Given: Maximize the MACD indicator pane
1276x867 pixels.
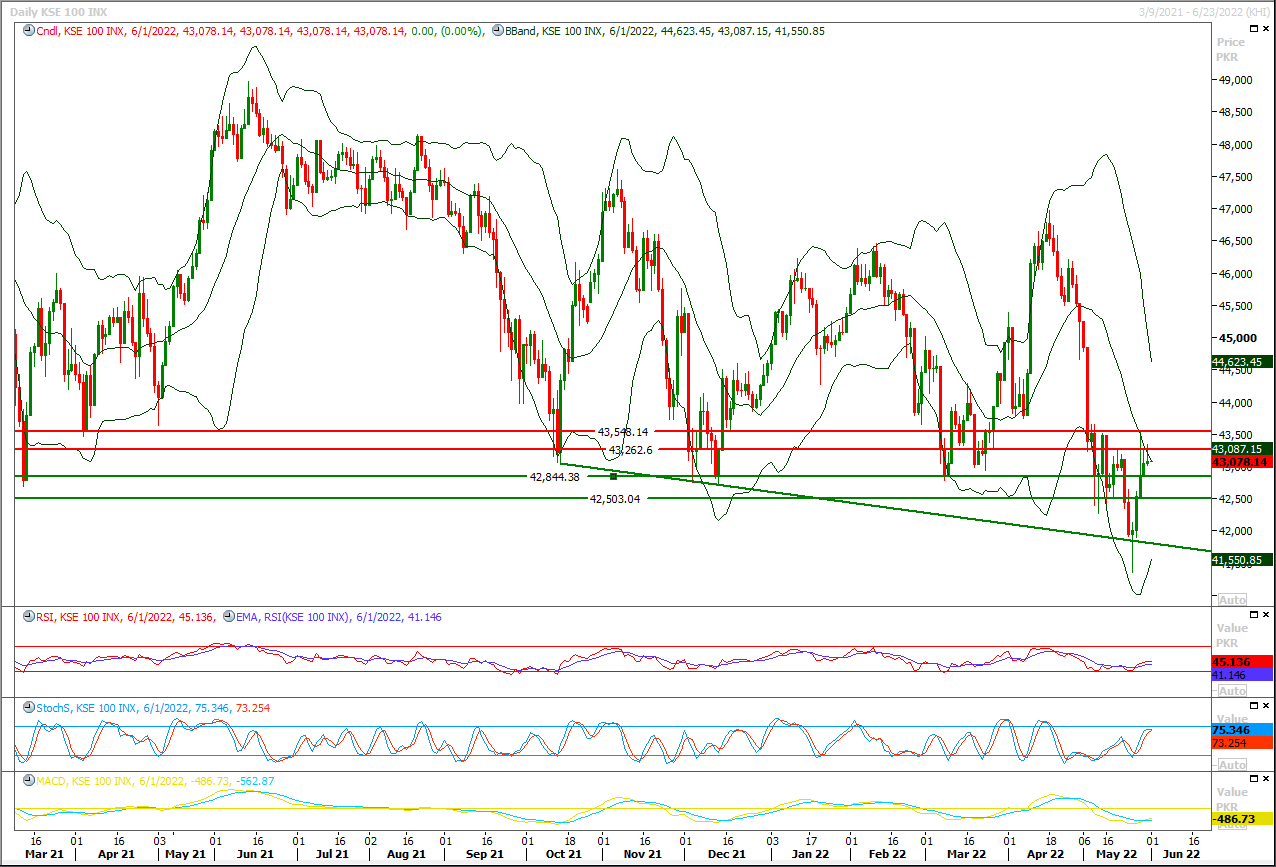Looking at the screenshot, I should [x=1254, y=778].
